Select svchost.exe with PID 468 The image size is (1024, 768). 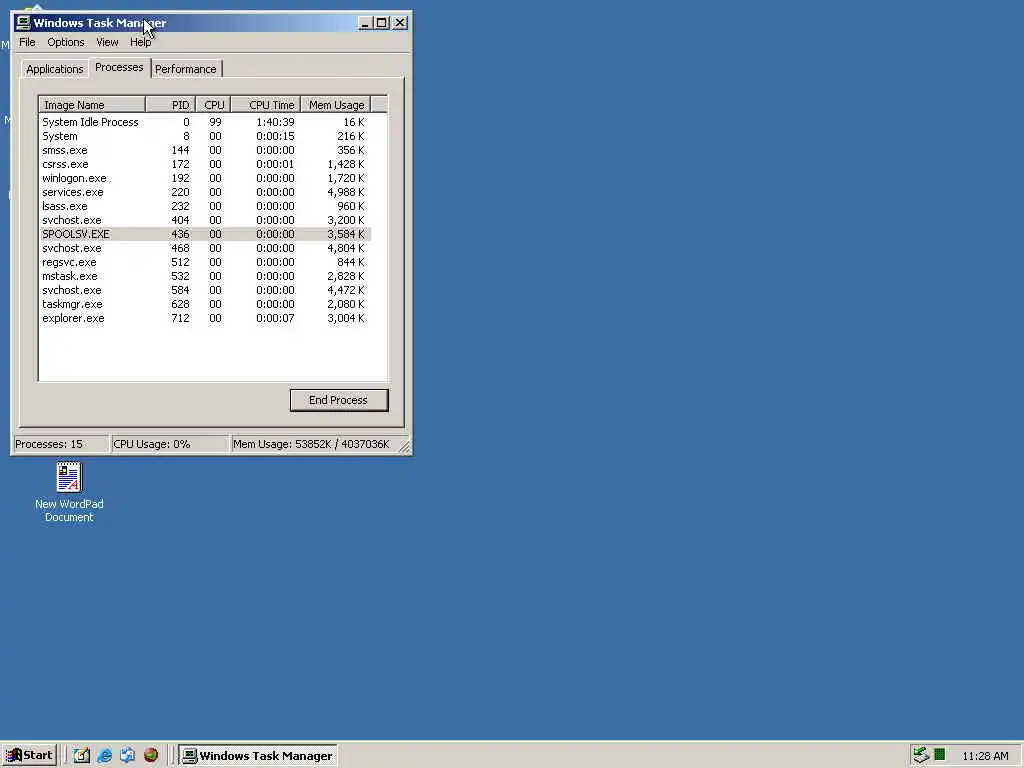point(205,248)
